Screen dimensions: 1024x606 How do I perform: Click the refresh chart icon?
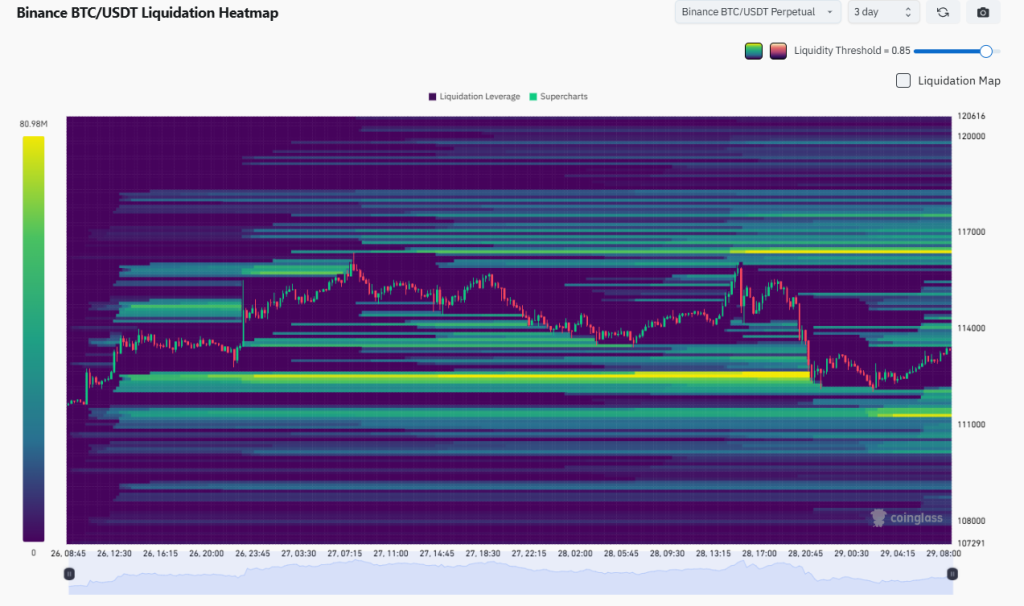[942, 12]
